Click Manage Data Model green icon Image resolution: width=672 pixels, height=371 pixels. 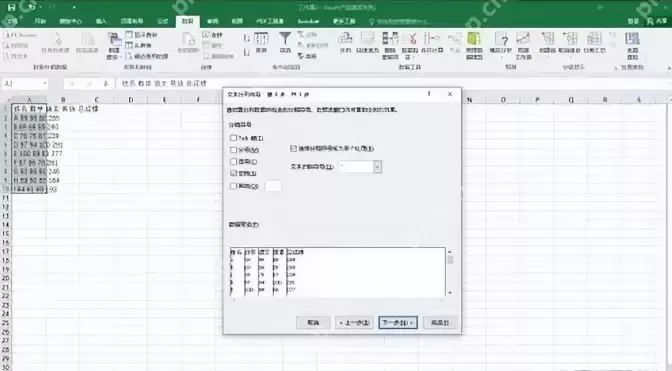tap(474, 45)
